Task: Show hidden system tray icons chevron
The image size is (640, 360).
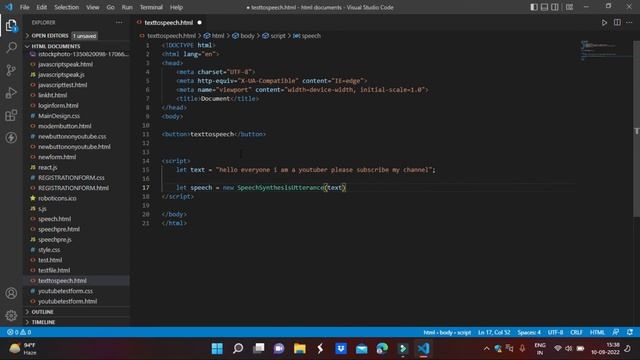Action: (486, 349)
